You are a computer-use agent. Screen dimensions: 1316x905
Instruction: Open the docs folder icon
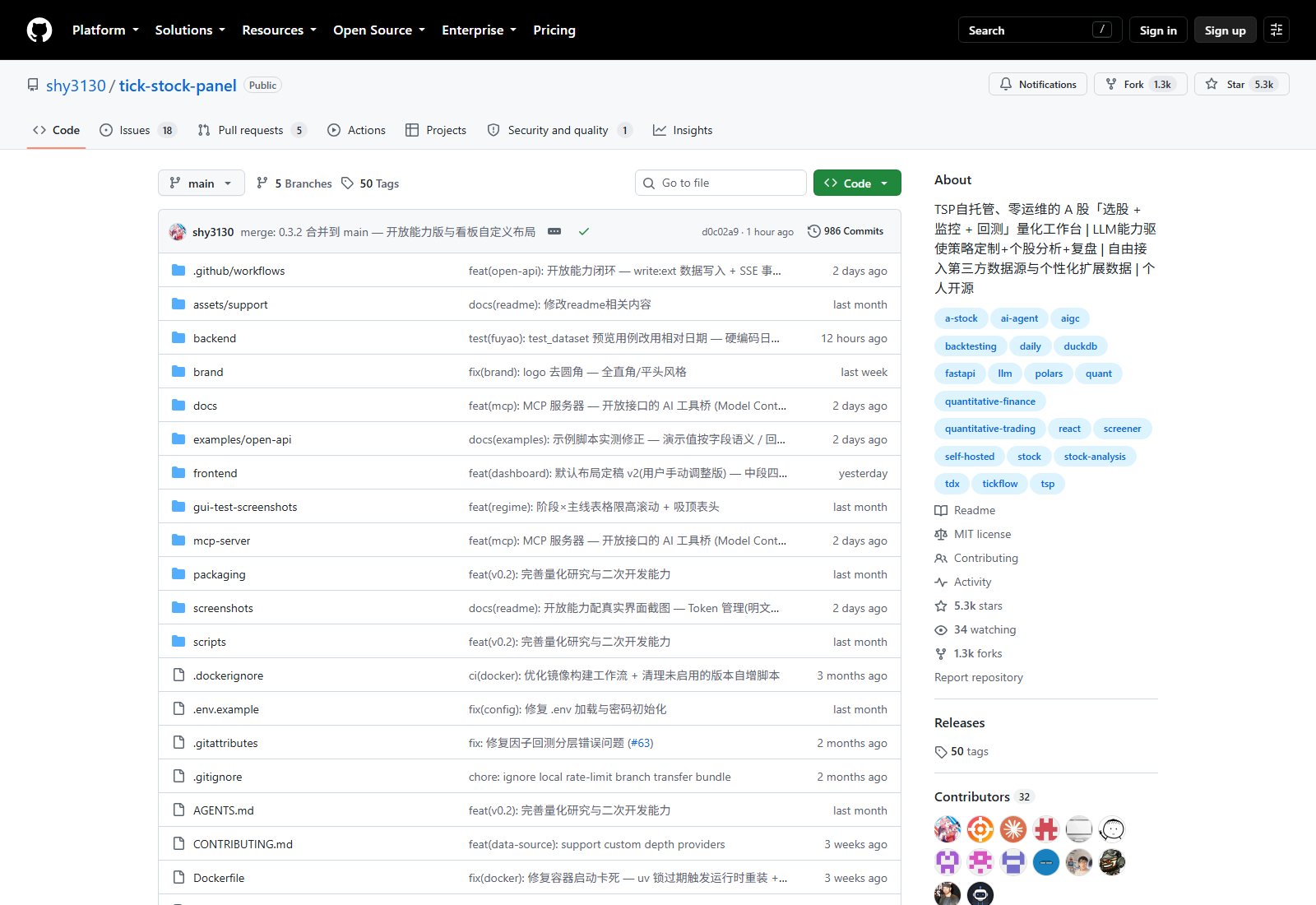point(178,405)
